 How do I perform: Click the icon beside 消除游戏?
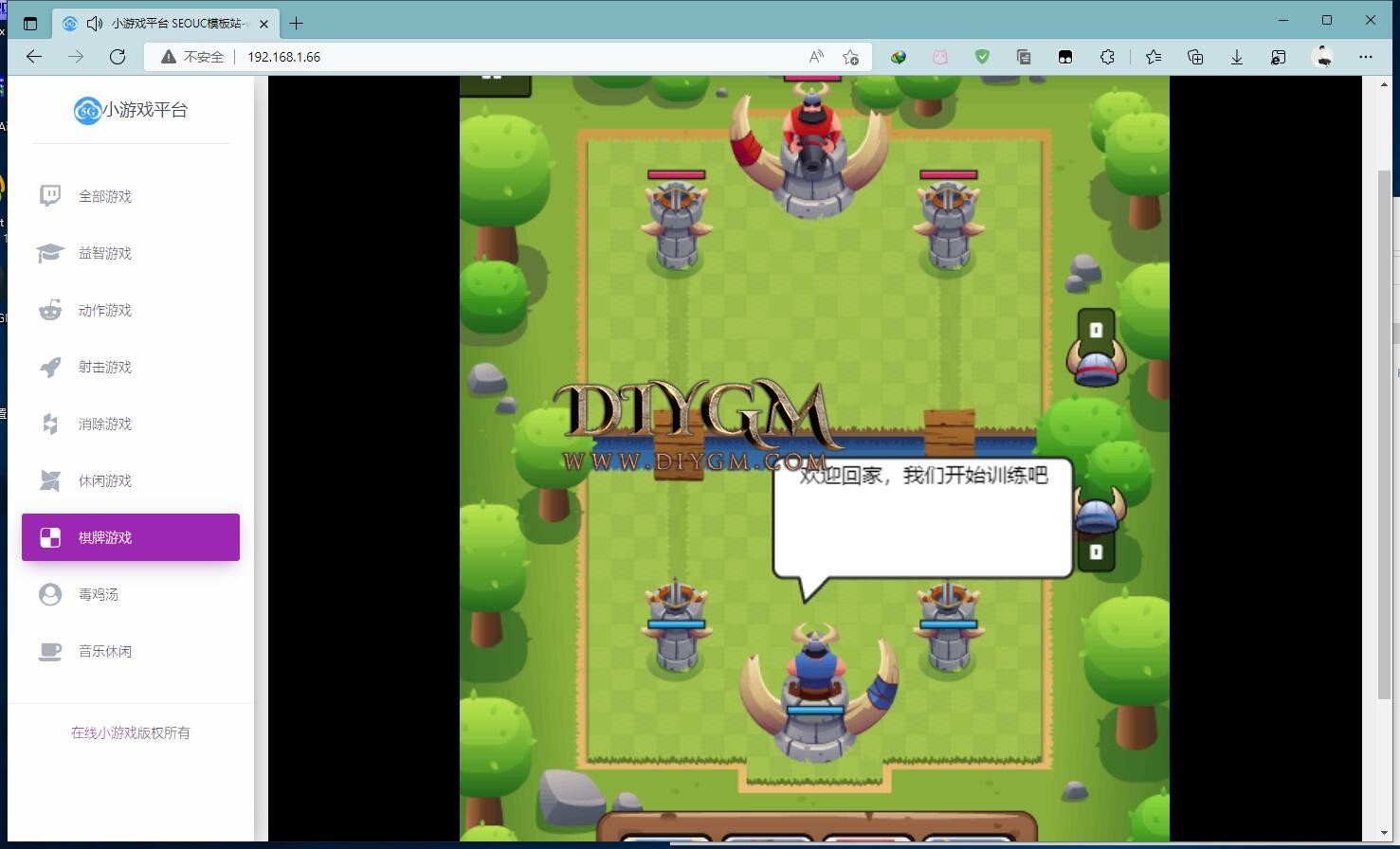tap(50, 424)
